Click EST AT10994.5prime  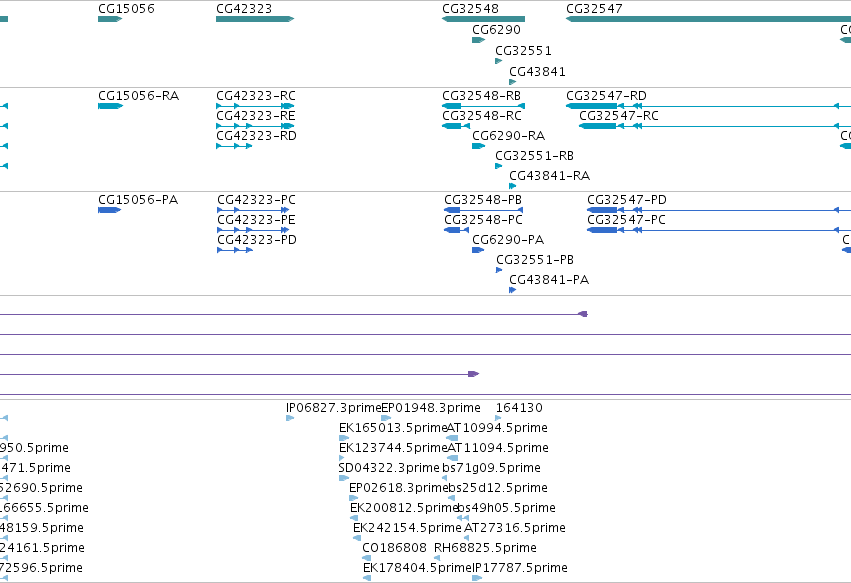click(497, 428)
